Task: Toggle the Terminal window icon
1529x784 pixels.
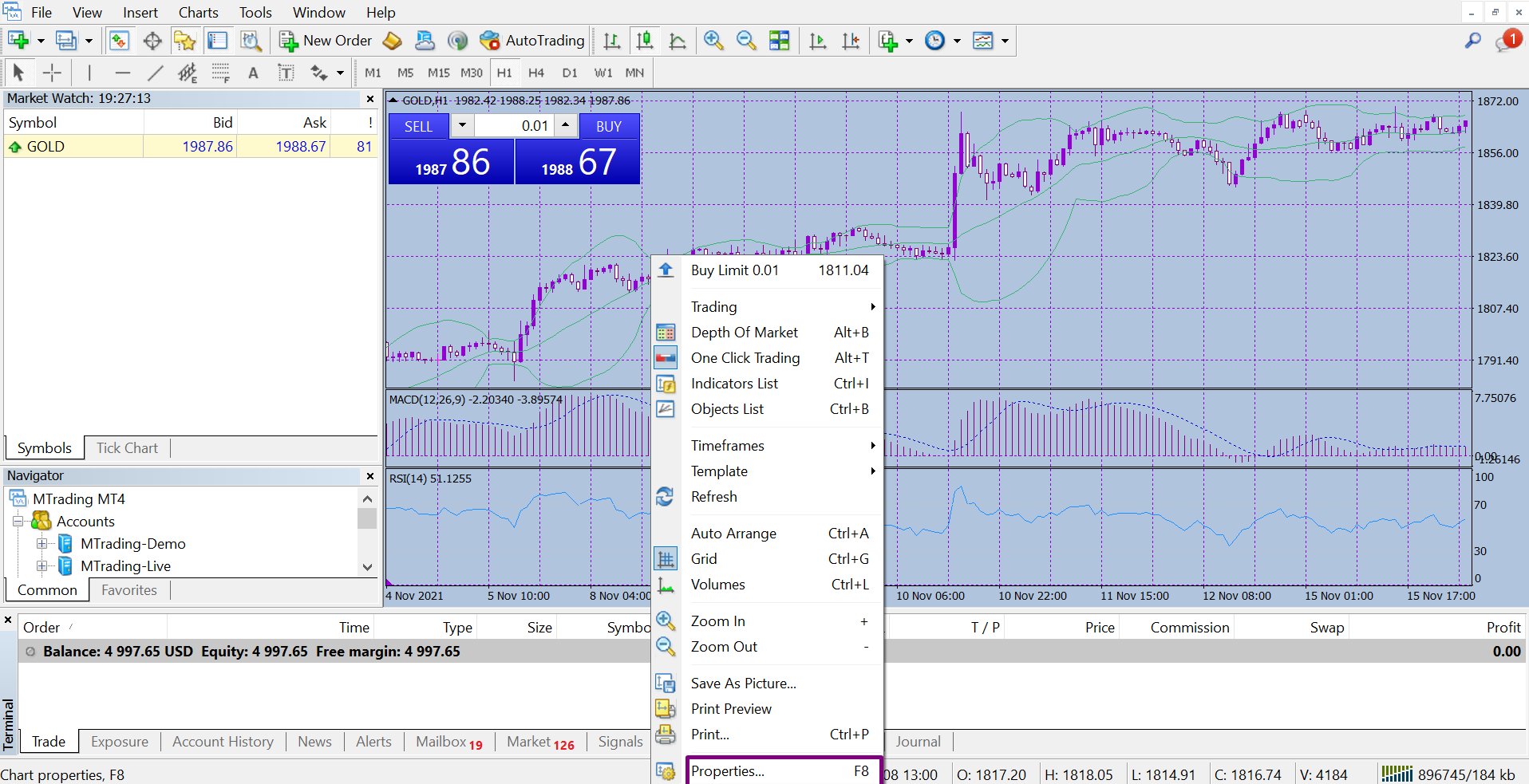Action: [x=217, y=41]
